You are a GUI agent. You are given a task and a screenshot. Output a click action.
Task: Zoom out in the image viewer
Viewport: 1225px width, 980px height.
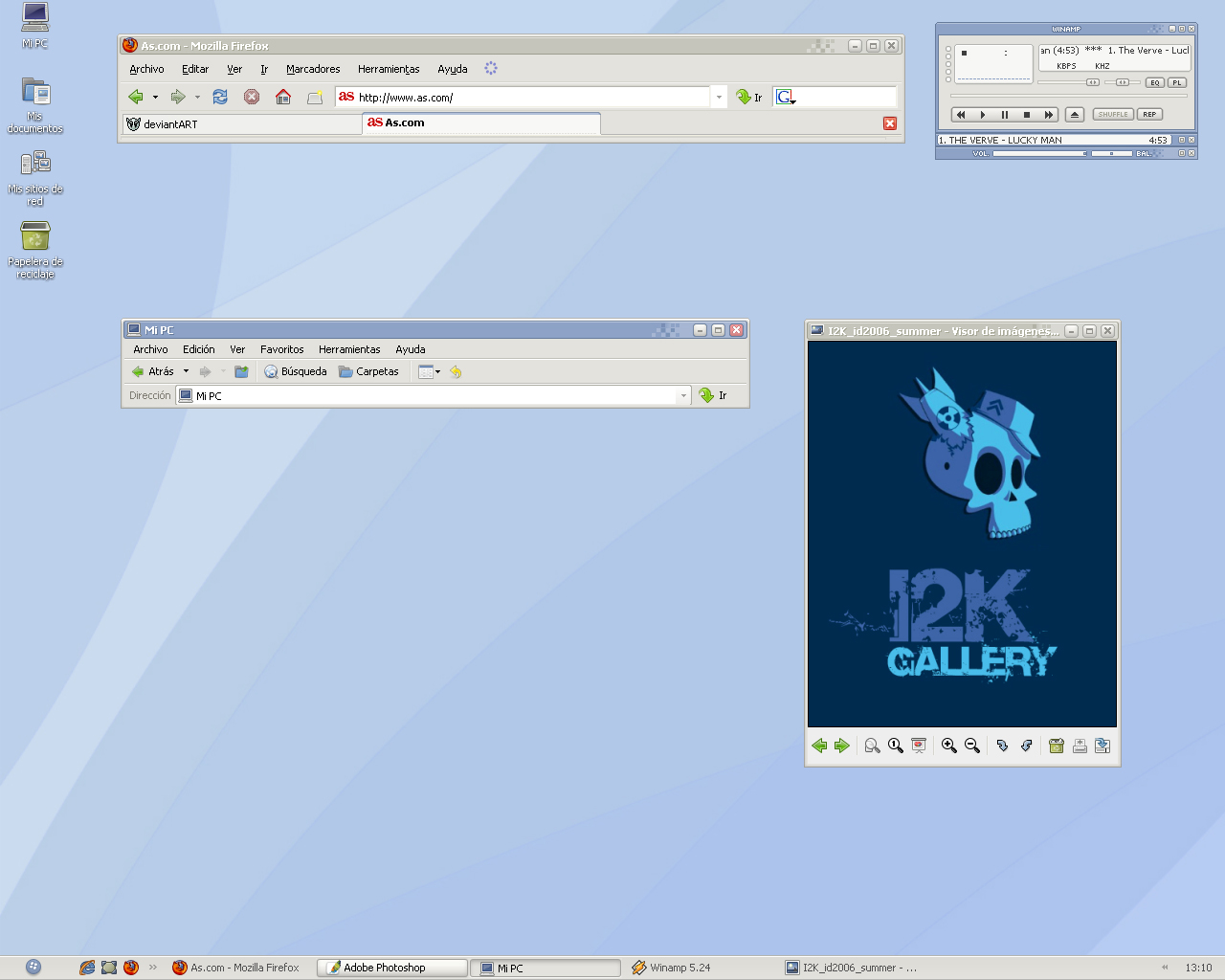click(x=972, y=746)
